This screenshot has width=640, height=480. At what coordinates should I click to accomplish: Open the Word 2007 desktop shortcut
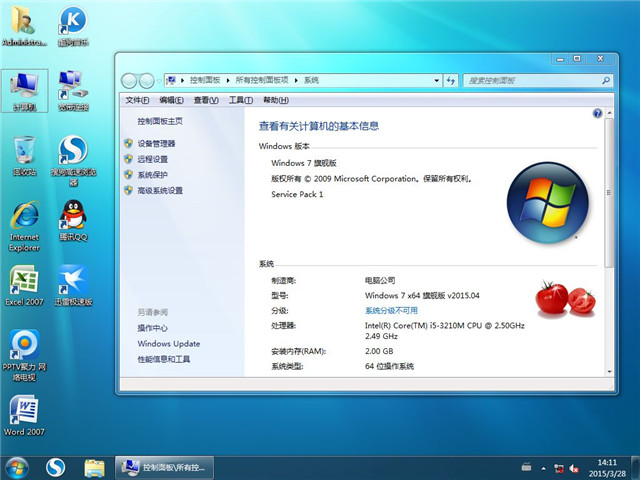click(24, 416)
